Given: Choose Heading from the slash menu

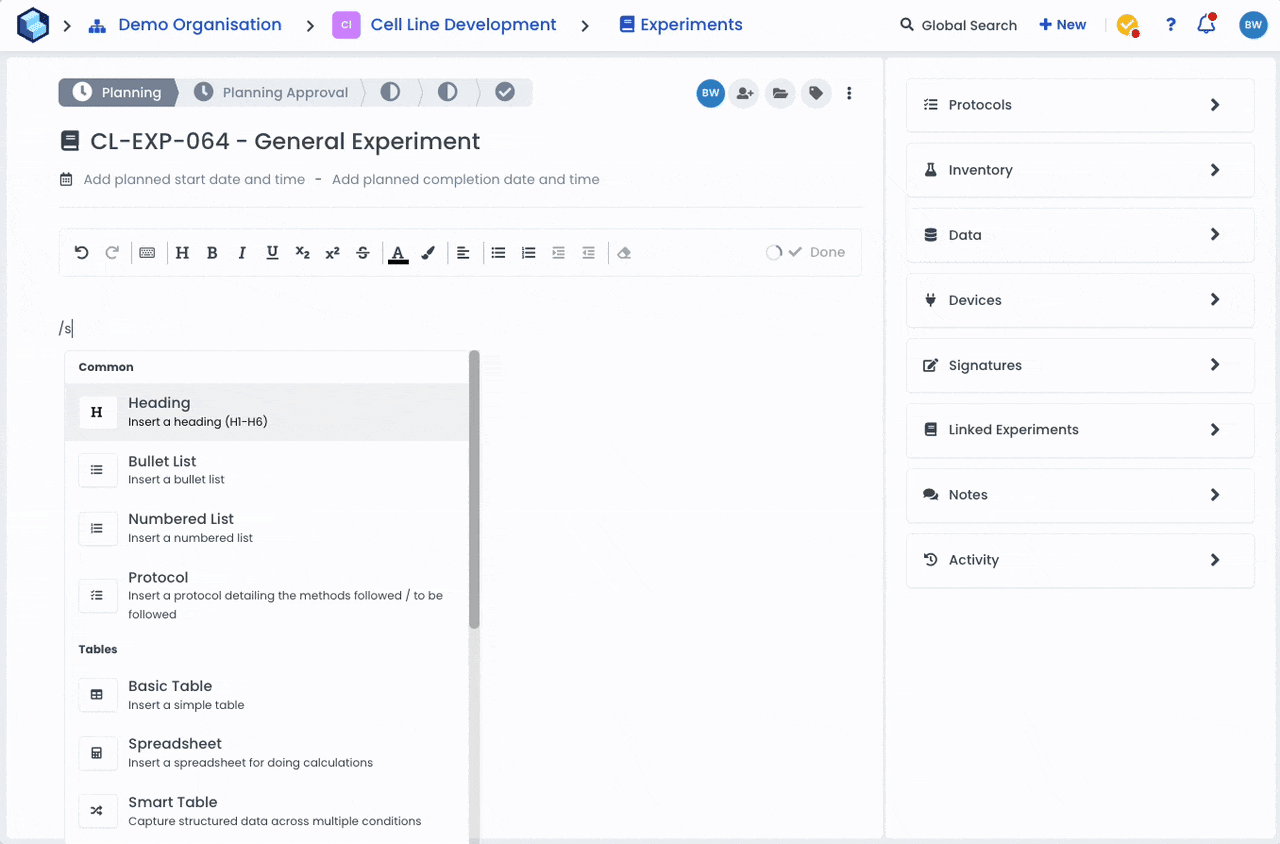Looking at the screenshot, I should [x=266, y=412].
